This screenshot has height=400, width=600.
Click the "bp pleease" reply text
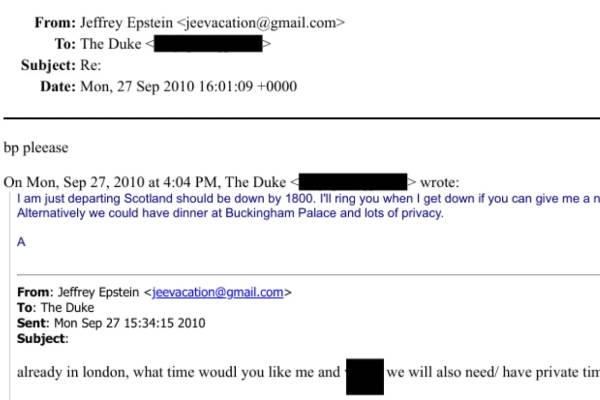[x=36, y=147]
